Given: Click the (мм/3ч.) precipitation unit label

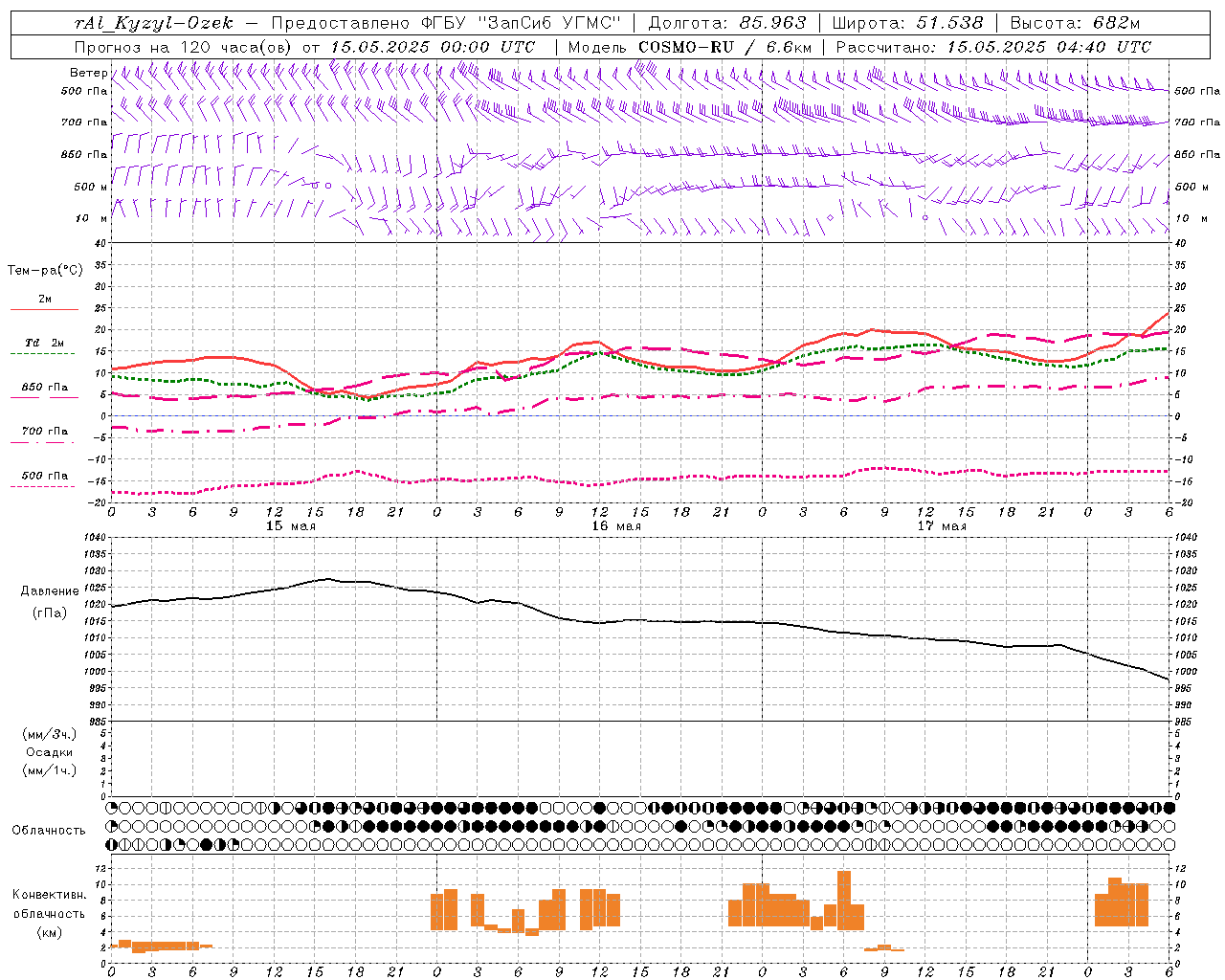Looking at the screenshot, I should click(50, 734).
